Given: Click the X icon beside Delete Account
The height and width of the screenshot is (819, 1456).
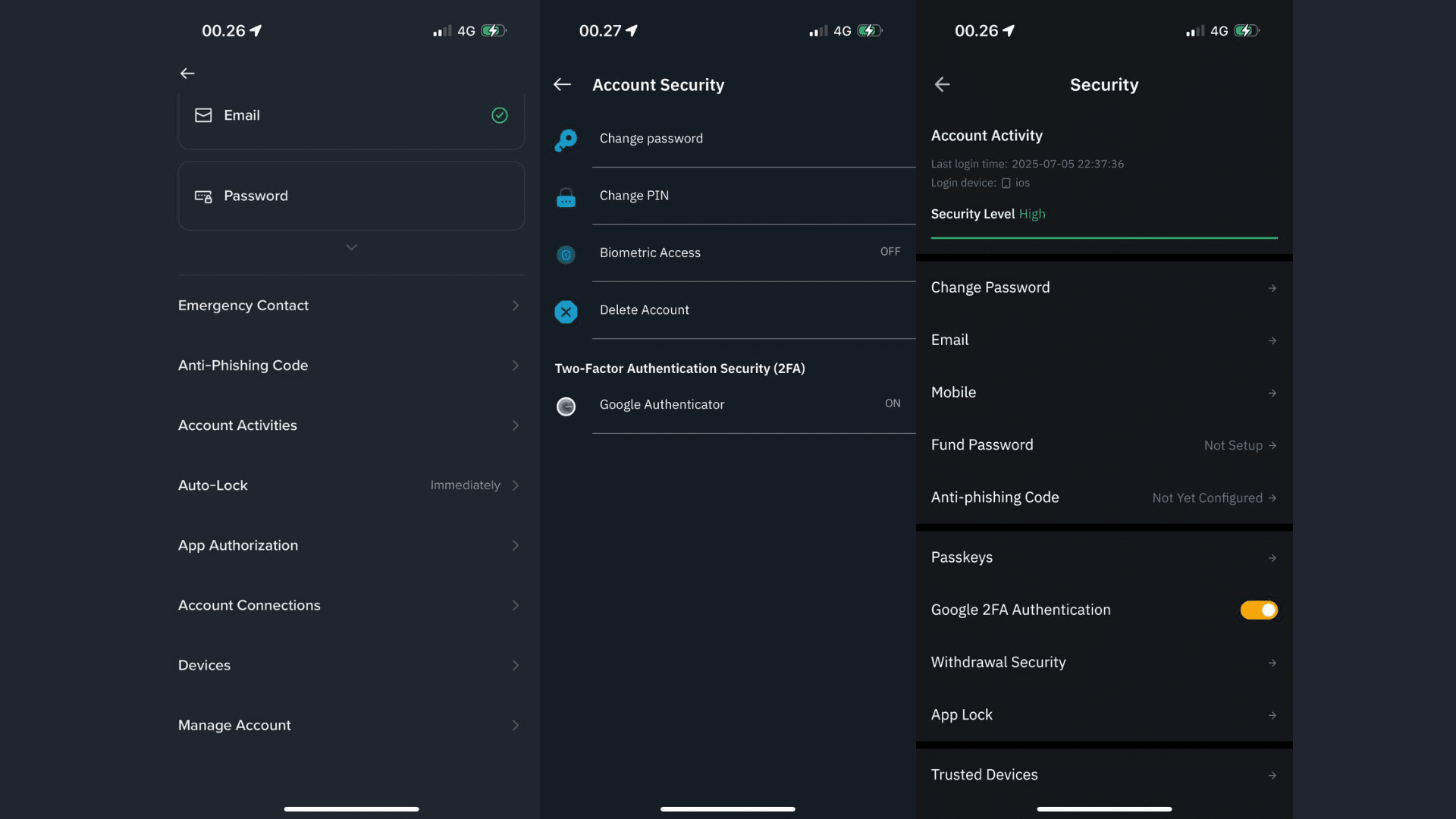Looking at the screenshot, I should pyautogui.click(x=566, y=312).
